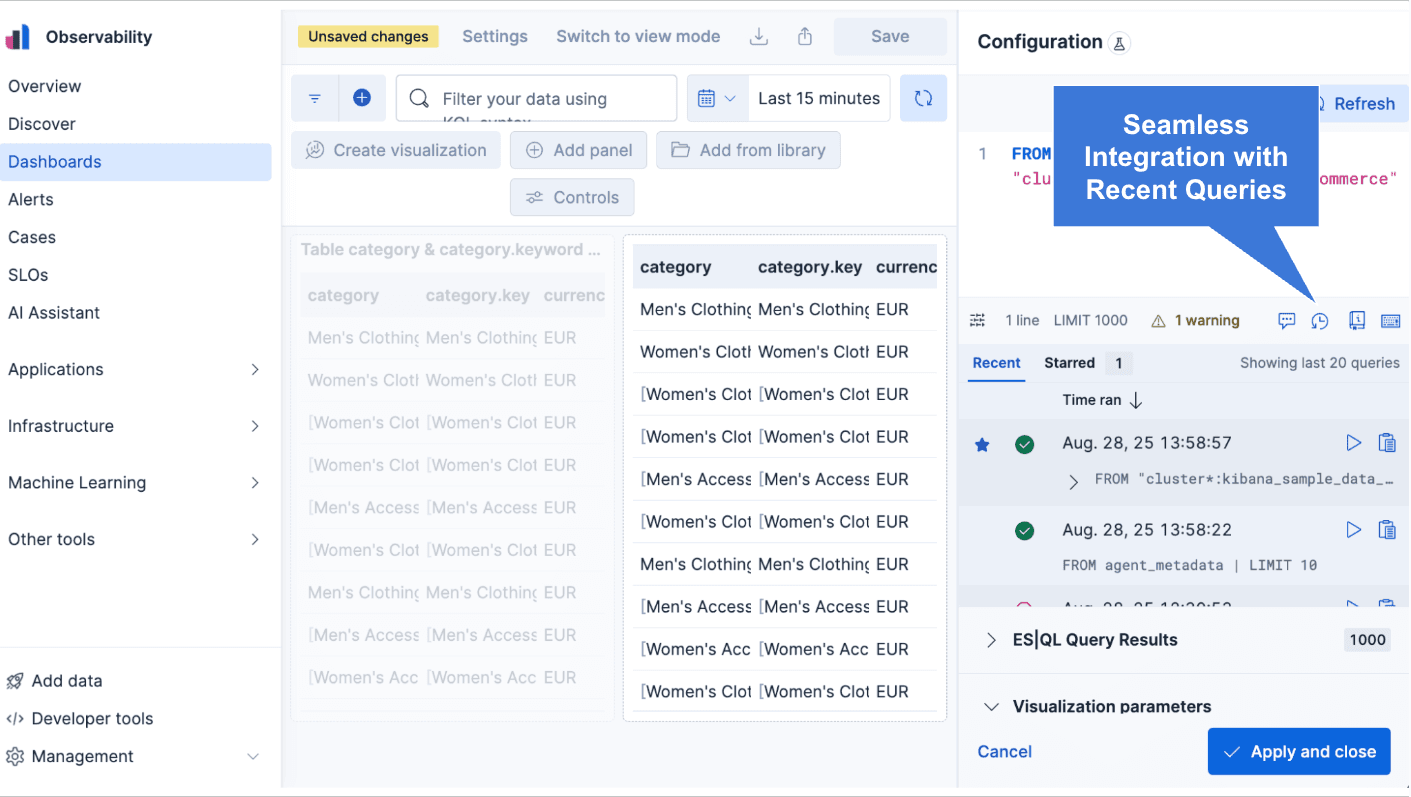Click the copy icon on the agent_metadata query
Screen dimensions: 1411x797
tap(1388, 529)
